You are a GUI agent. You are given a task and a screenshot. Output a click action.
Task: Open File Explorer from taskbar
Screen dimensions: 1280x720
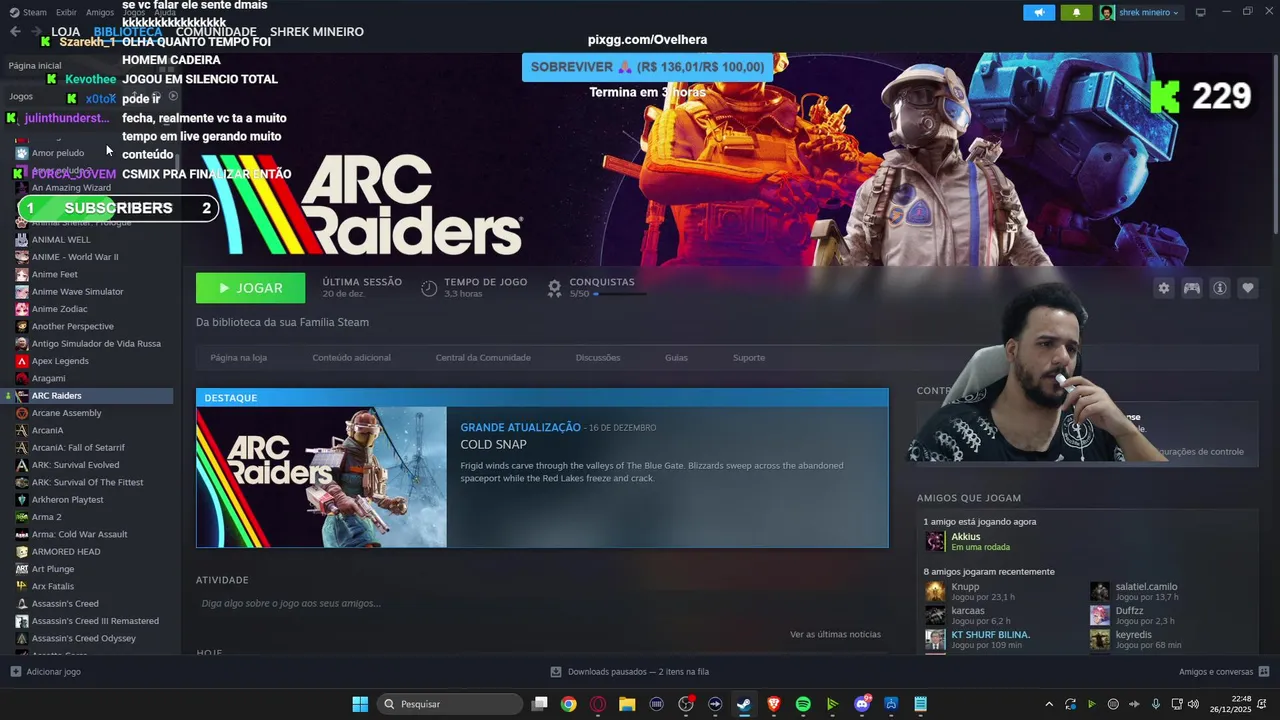[x=627, y=704]
